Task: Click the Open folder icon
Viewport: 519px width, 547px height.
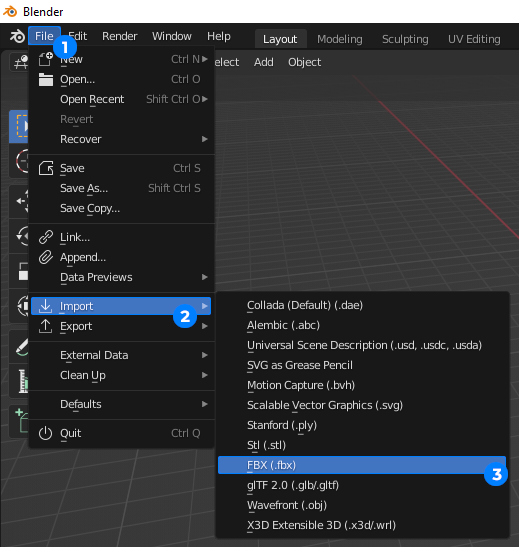Action: pos(46,79)
